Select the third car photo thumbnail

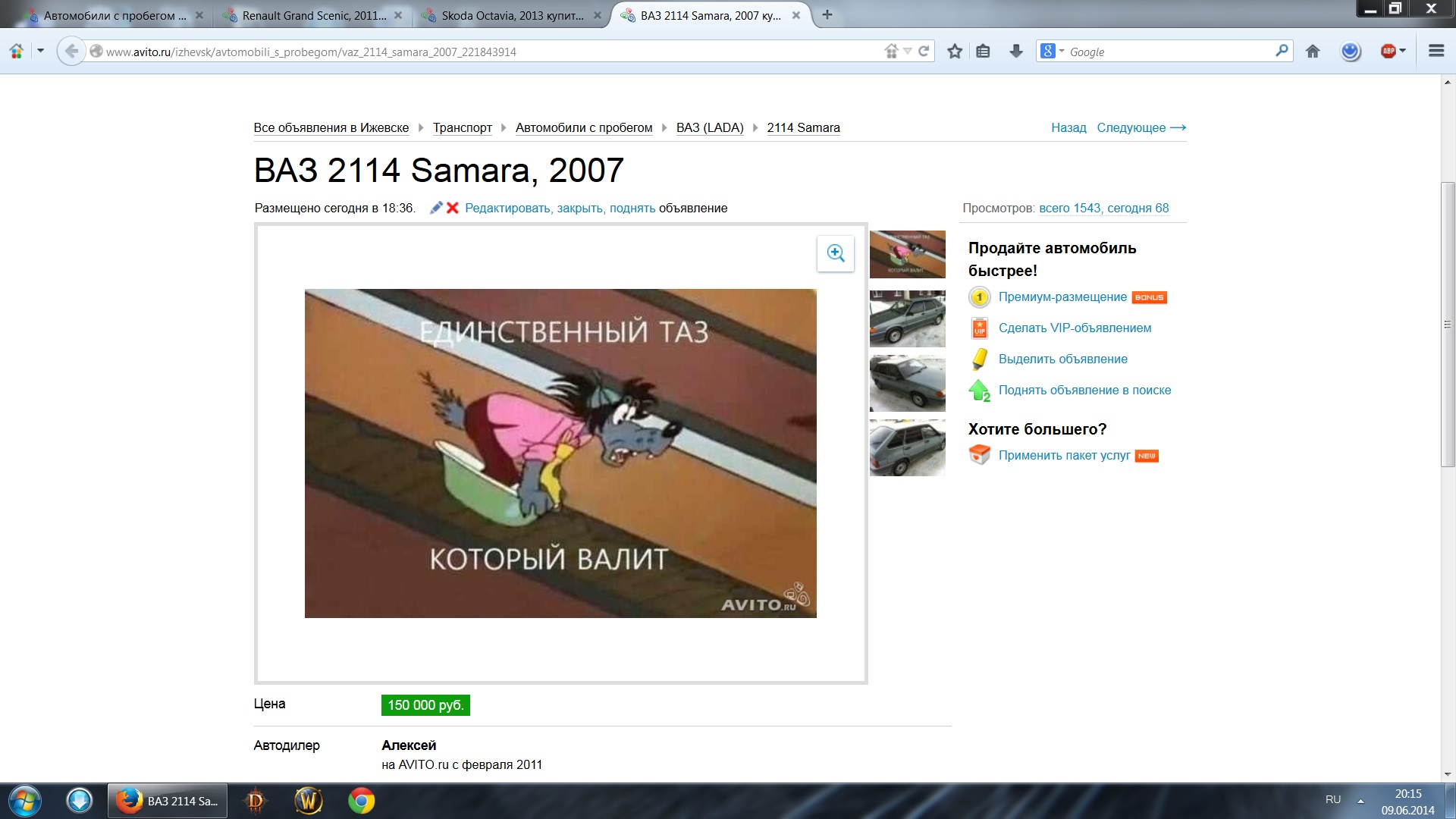907,383
